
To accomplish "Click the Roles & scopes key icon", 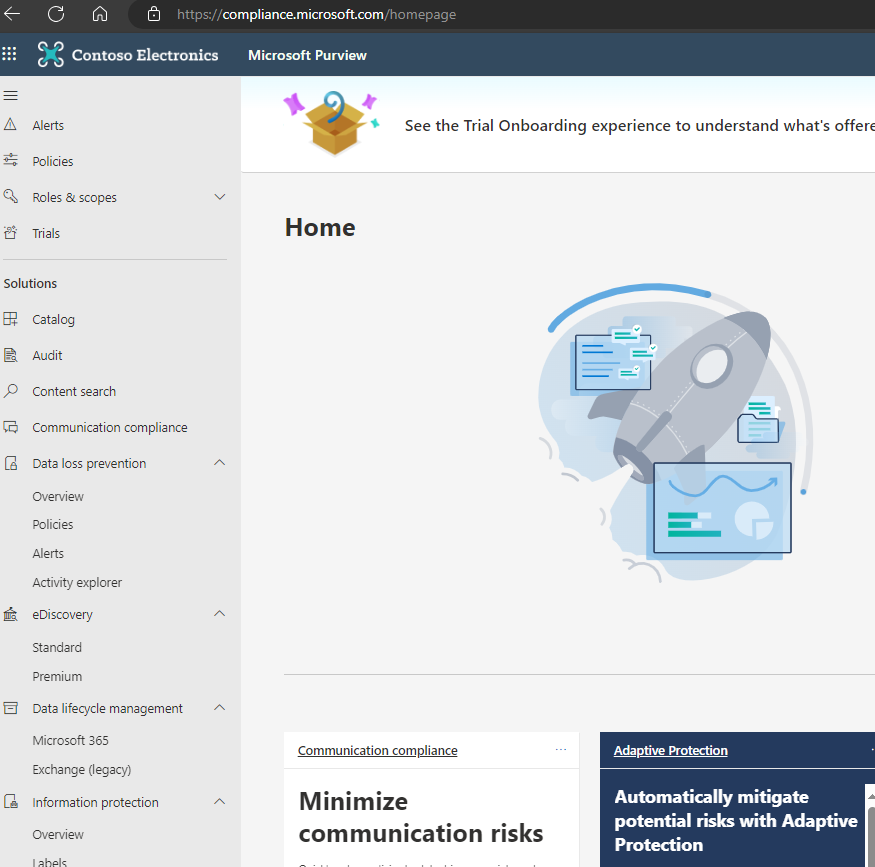I will pos(10,196).
